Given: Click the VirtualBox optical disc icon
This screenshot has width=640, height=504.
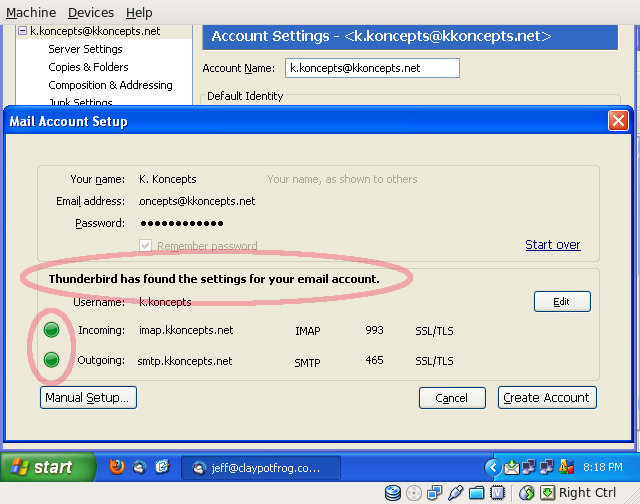Looking at the screenshot, I should coord(414,493).
